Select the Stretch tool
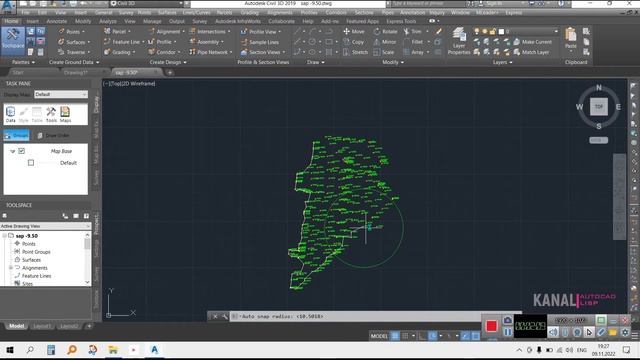Image resolution: width=640 pixels, height=360 pixels. 356,52
